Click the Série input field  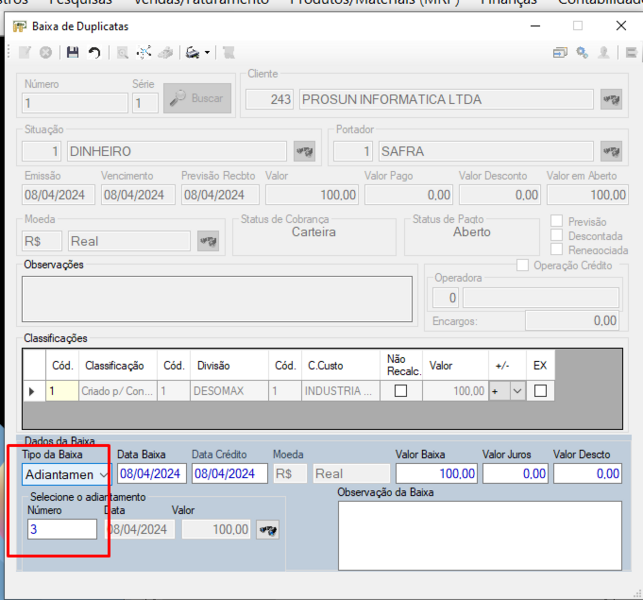[145, 103]
